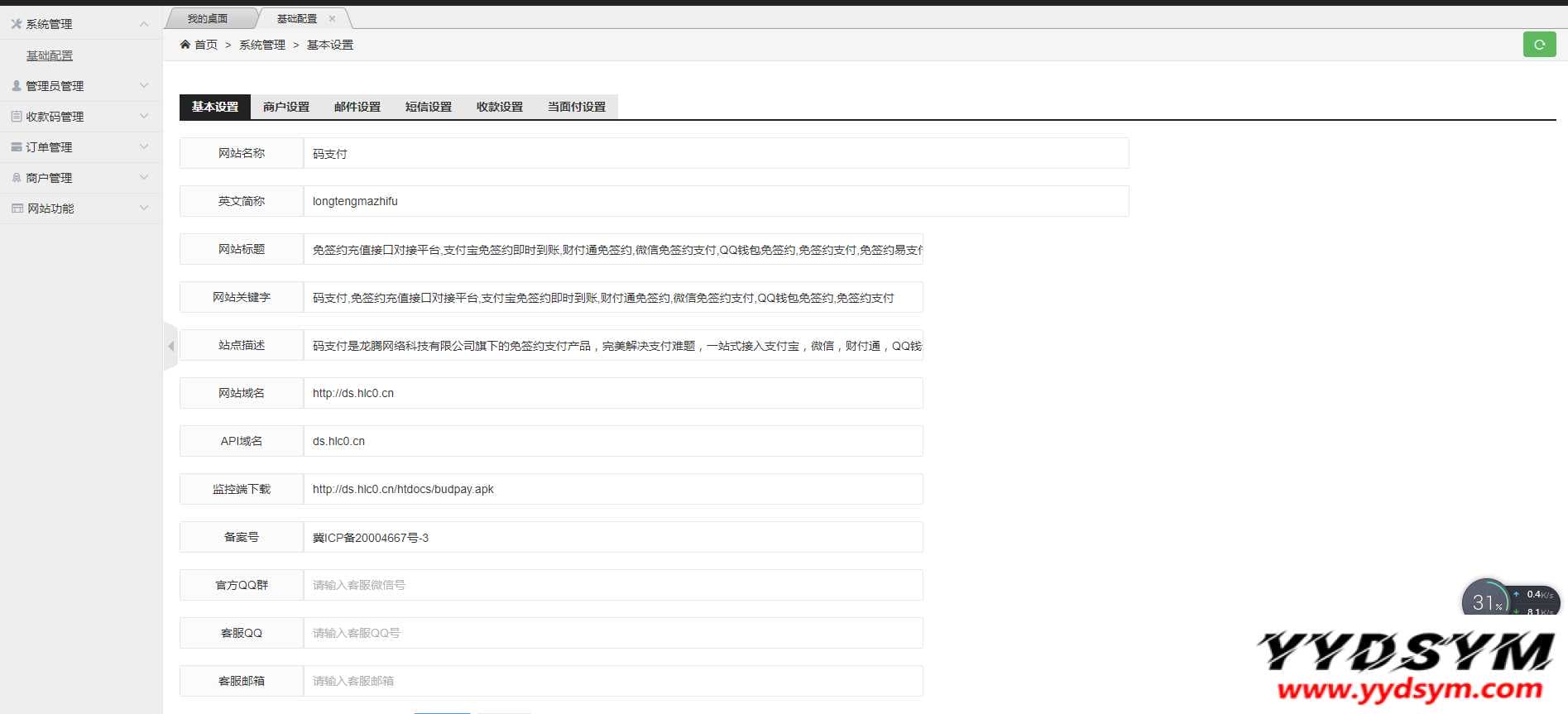Expand the 收款码管理 chevron
Screen dimensions: 1568x714
(144, 116)
